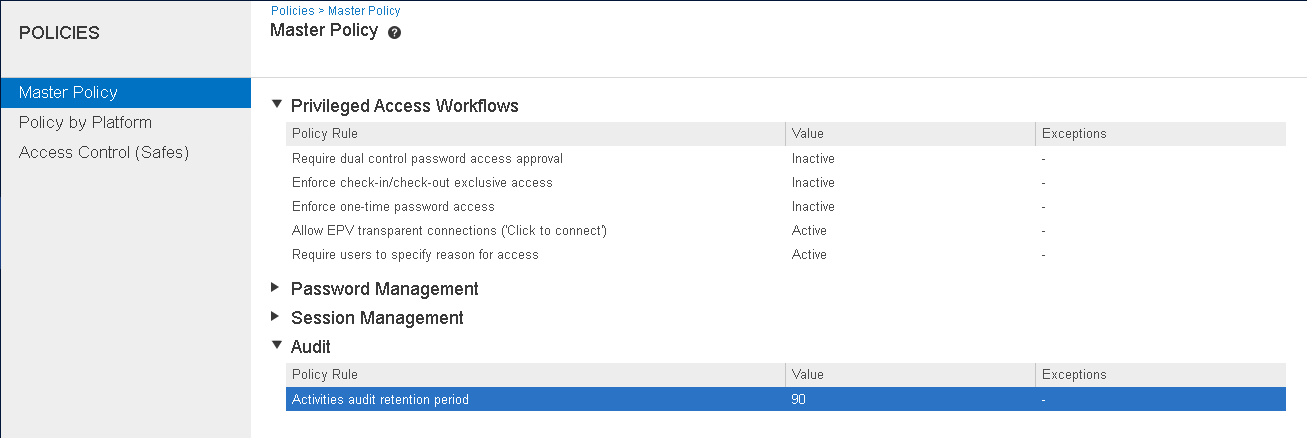Click Value column header in Privileged Access table

(910, 134)
